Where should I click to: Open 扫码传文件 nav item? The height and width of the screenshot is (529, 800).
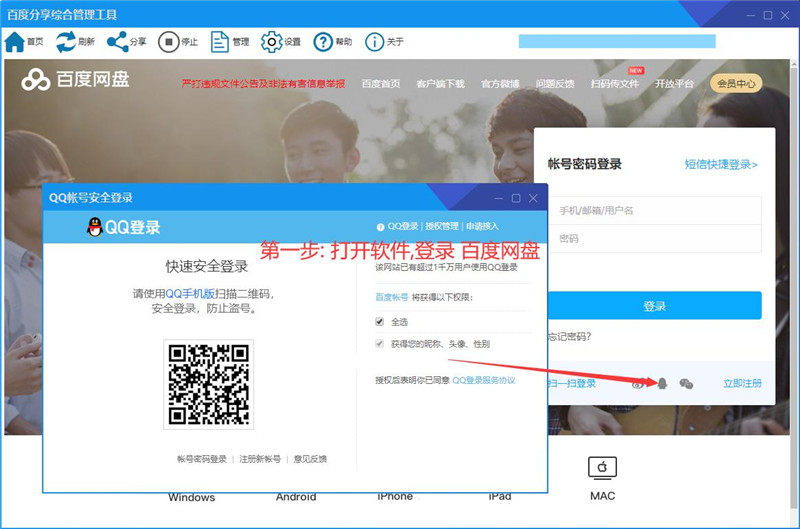[614, 84]
